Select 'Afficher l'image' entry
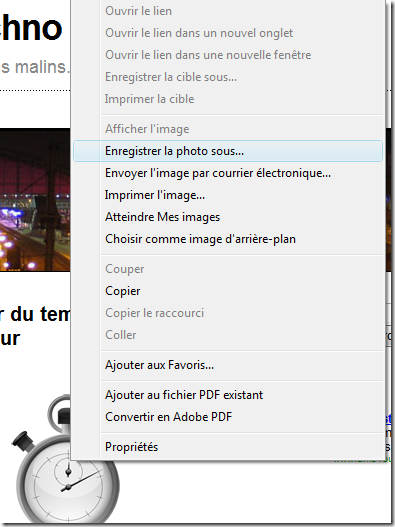This screenshot has width=395, height=527. [228, 129]
